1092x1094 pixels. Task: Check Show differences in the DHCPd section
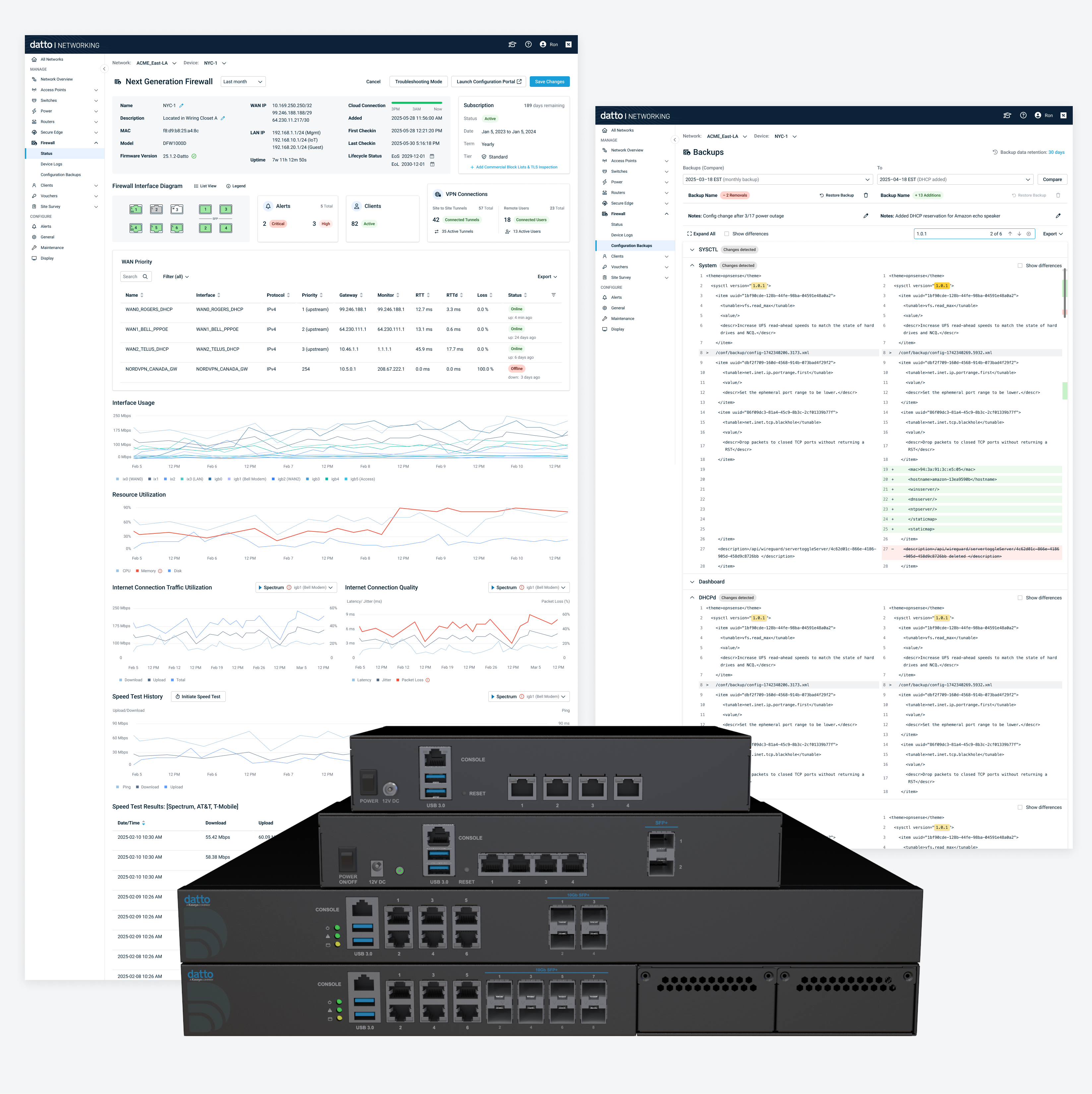(1019, 598)
